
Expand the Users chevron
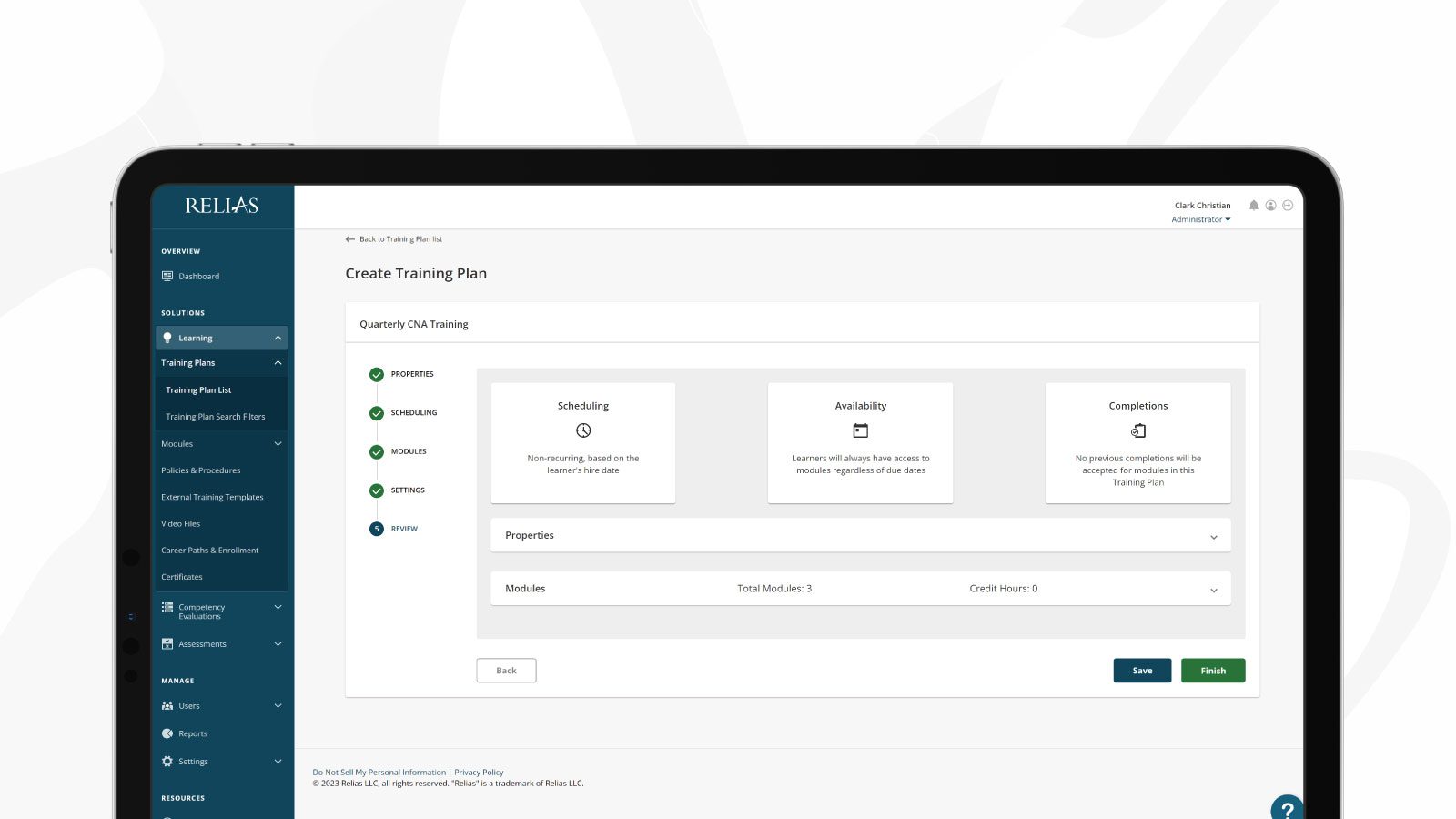click(x=278, y=706)
